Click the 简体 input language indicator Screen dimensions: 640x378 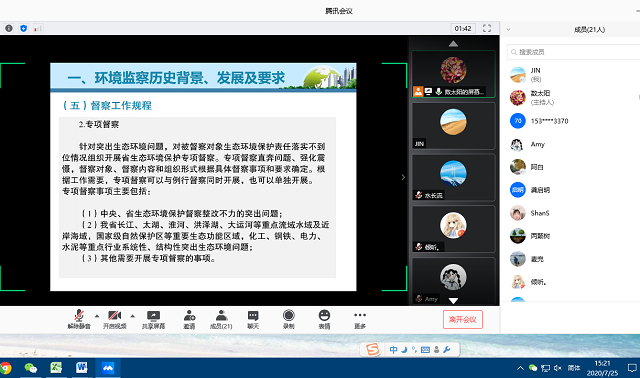tap(574, 368)
